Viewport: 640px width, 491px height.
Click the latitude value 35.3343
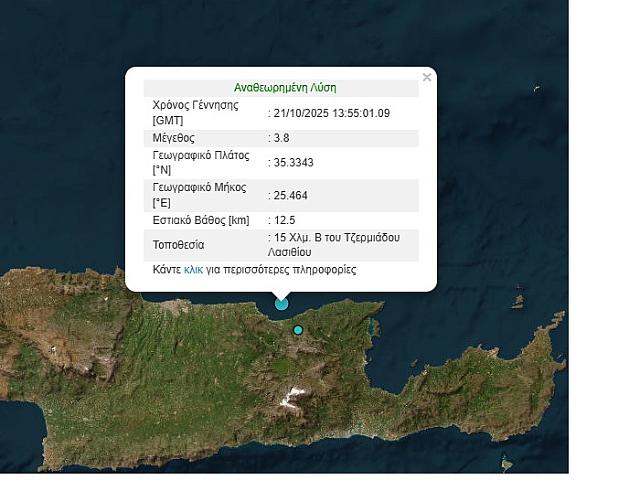click(291, 163)
